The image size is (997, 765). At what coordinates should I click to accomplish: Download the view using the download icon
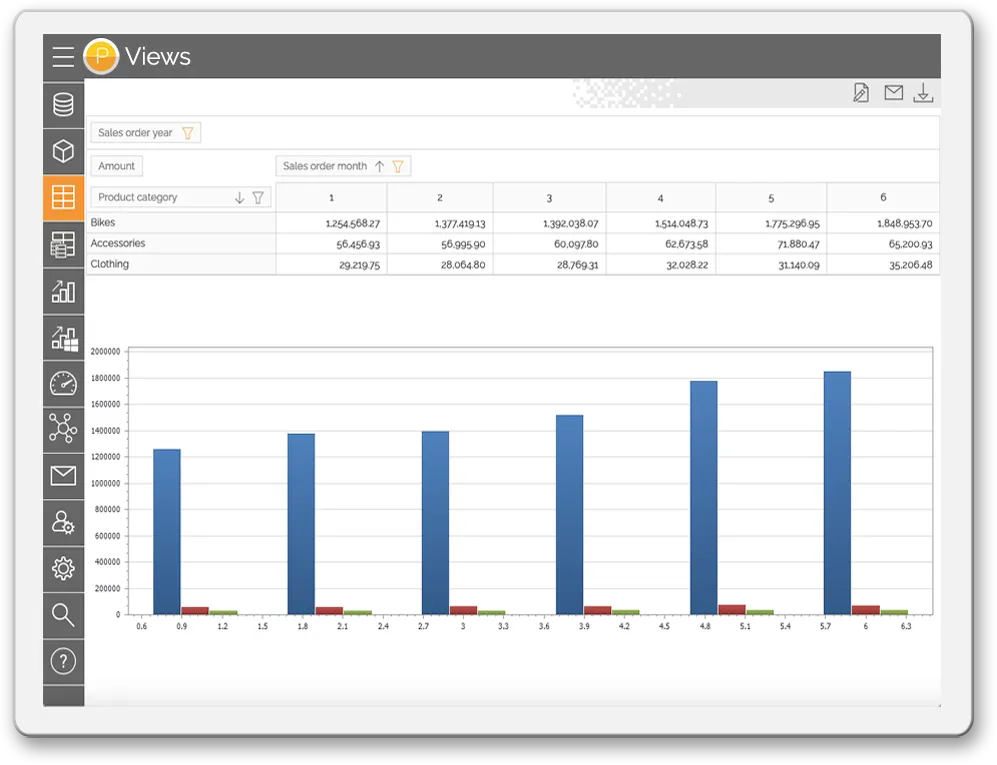[x=924, y=93]
